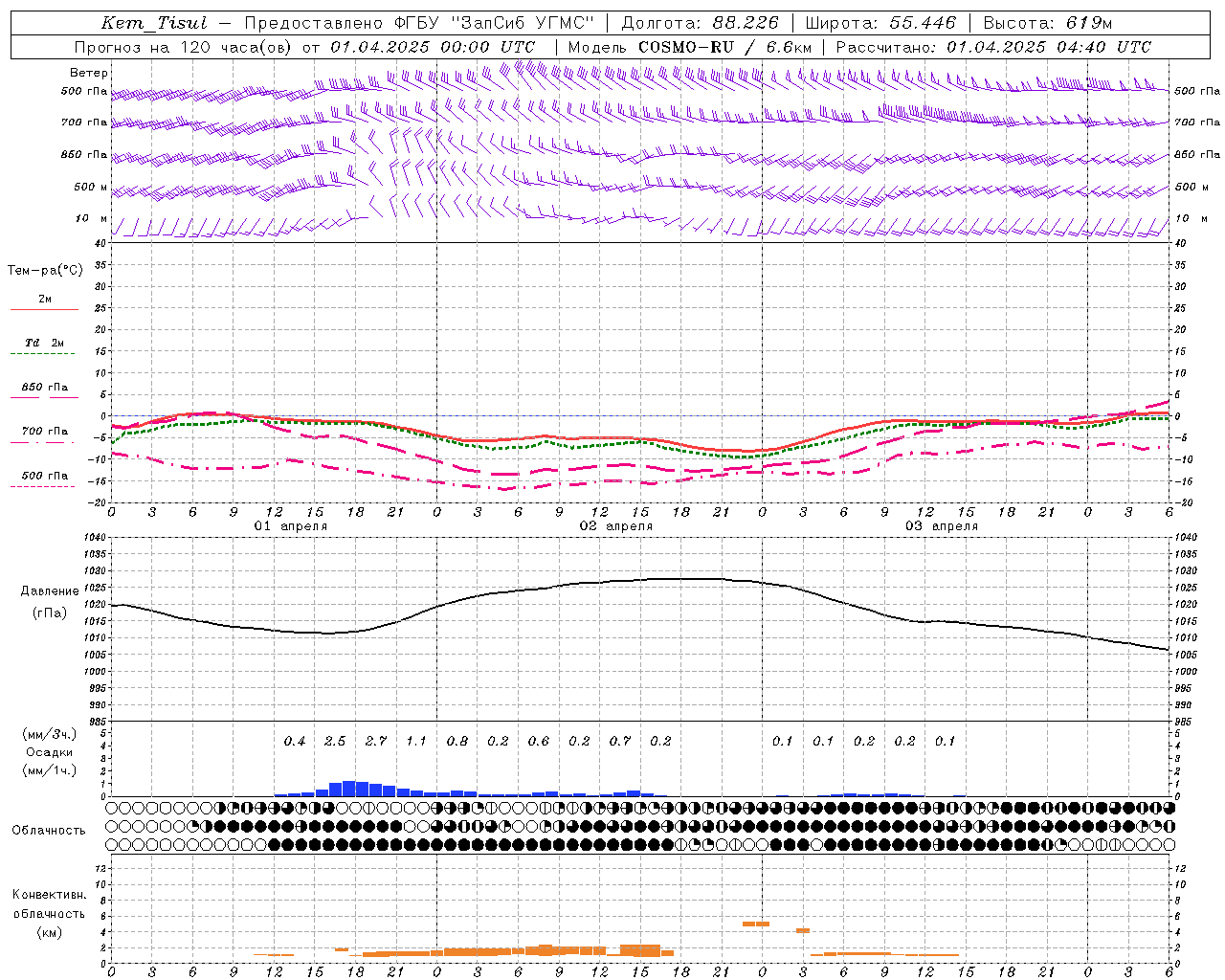Click the longitude value Долгота: 88.226

[x=701, y=23]
